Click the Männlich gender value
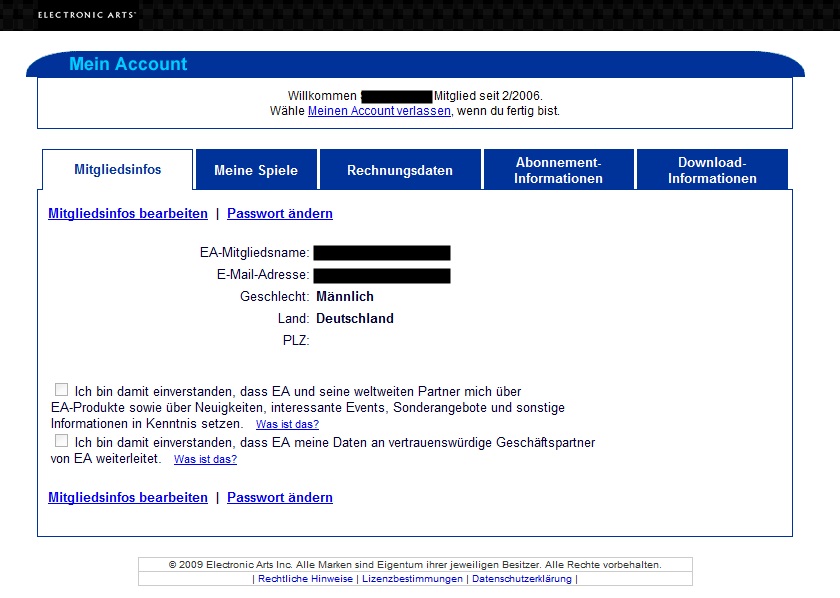 345,296
